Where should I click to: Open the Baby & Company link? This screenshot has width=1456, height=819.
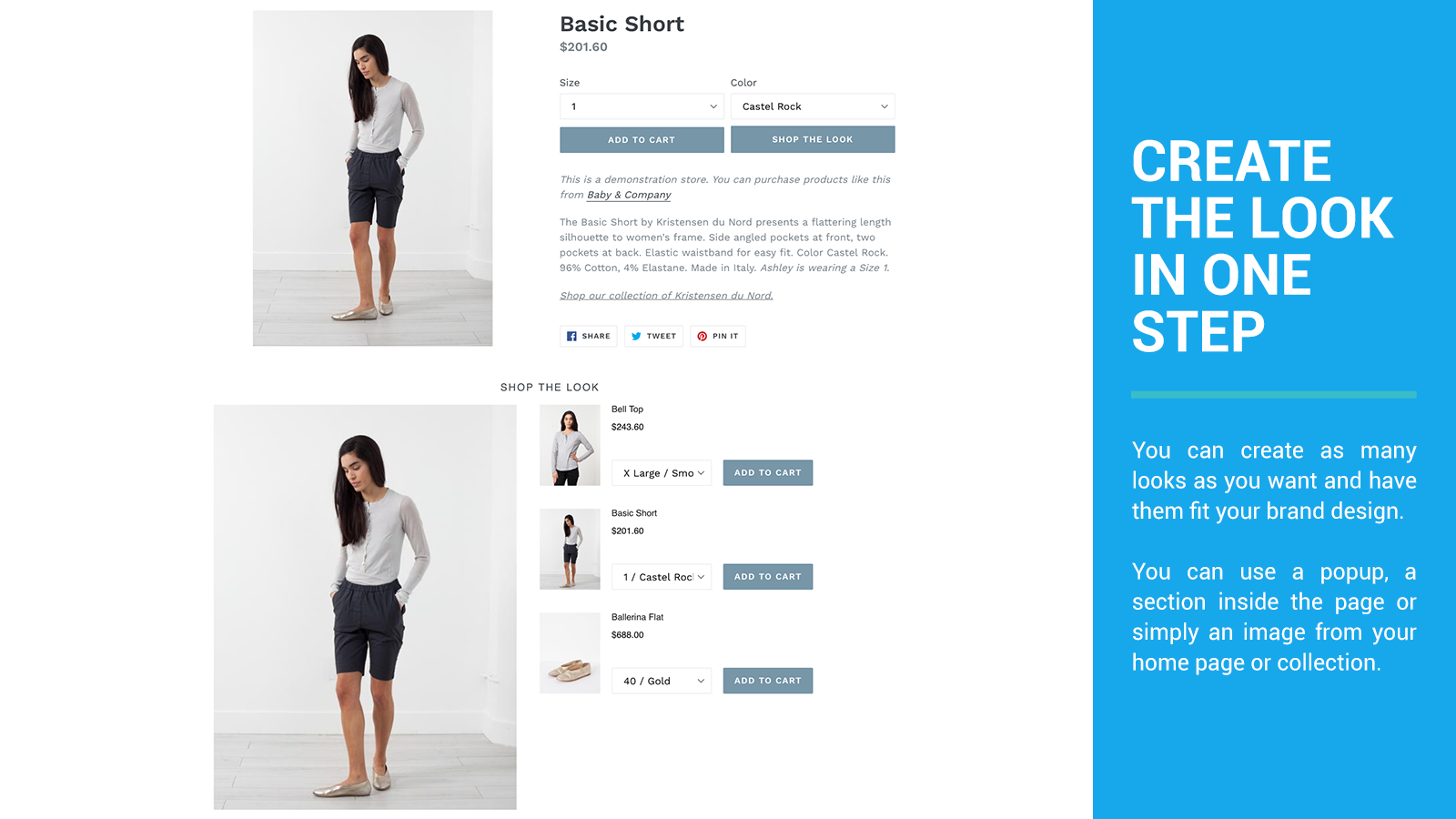[x=629, y=195]
